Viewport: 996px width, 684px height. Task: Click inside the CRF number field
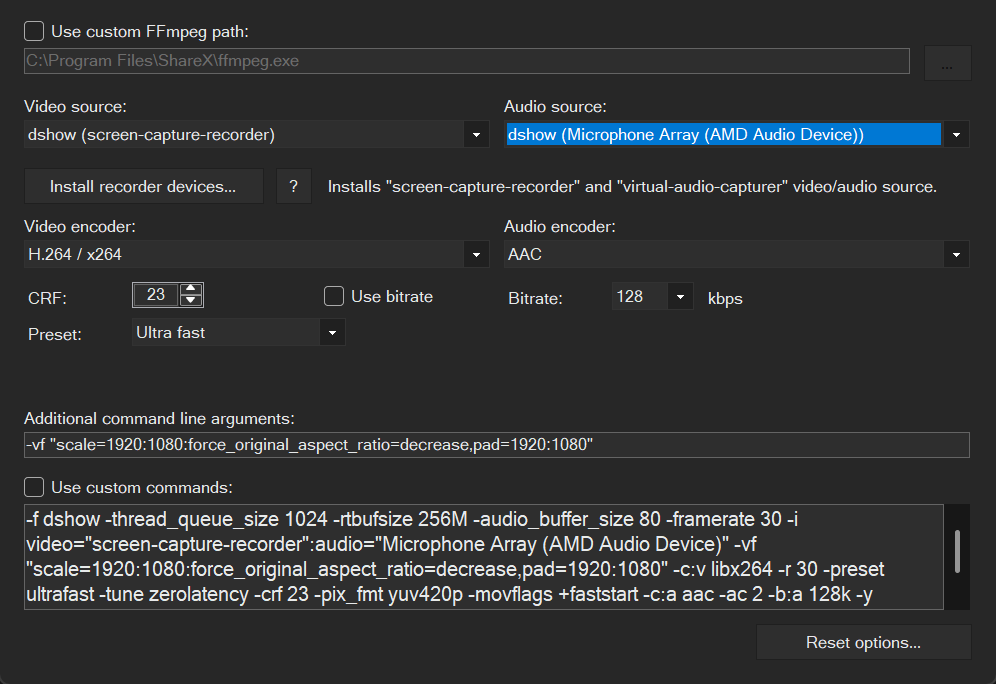pyautogui.click(x=156, y=295)
